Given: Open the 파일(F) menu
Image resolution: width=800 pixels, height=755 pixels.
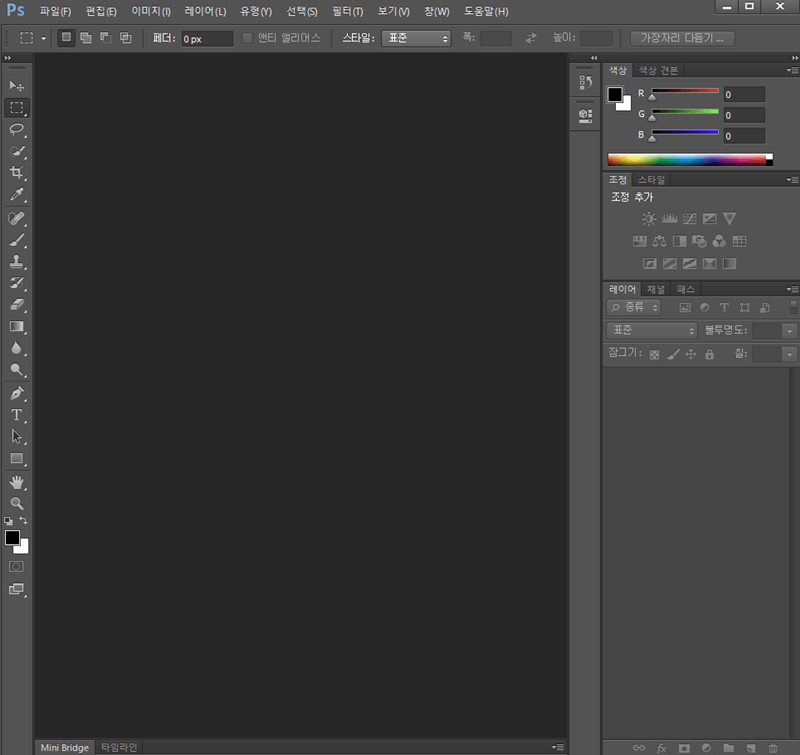Looking at the screenshot, I should (x=55, y=11).
